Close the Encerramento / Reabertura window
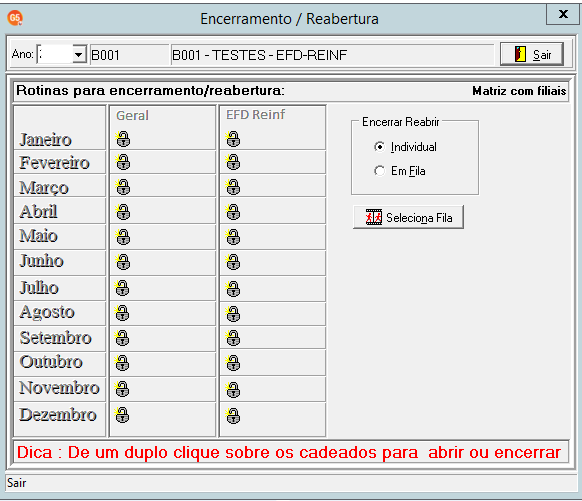This screenshot has width=582, height=501. click(x=563, y=14)
